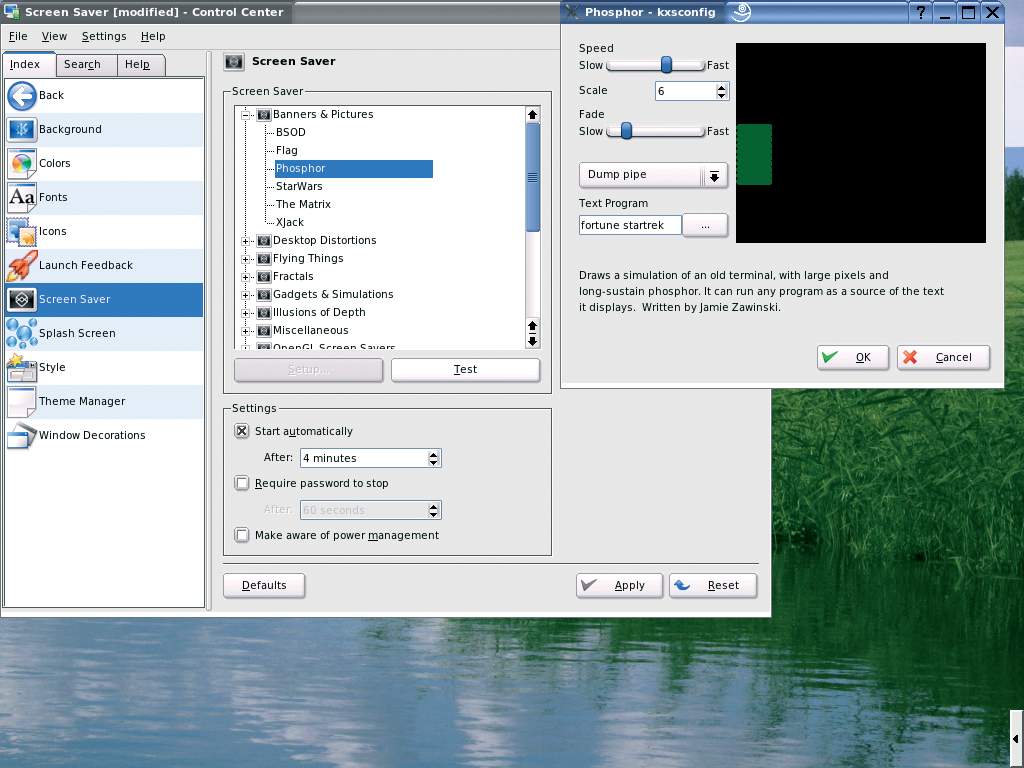
Task: Click OK in Phosphor dialog
Action: 852,357
